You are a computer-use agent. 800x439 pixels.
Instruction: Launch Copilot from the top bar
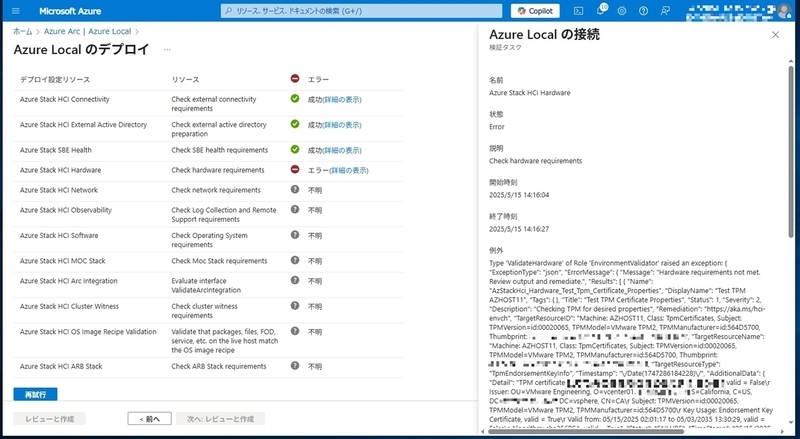535,11
